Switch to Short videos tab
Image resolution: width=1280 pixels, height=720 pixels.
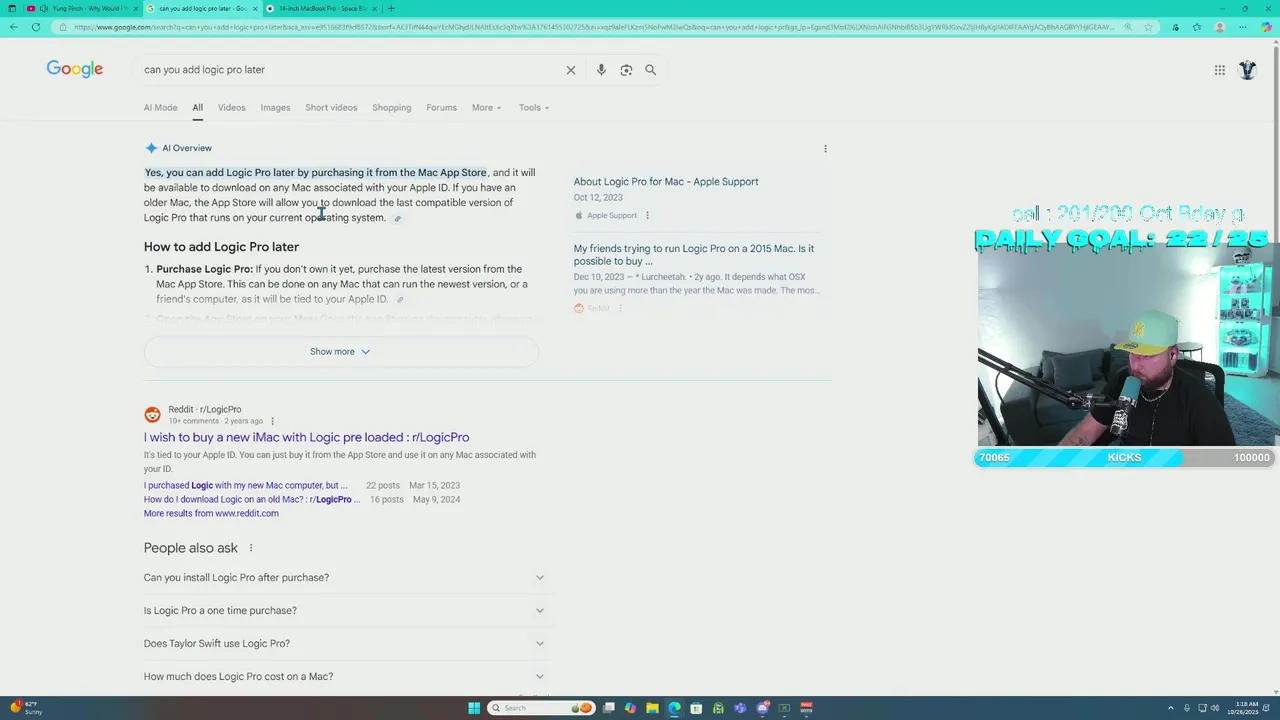click(x=331, y=108)
